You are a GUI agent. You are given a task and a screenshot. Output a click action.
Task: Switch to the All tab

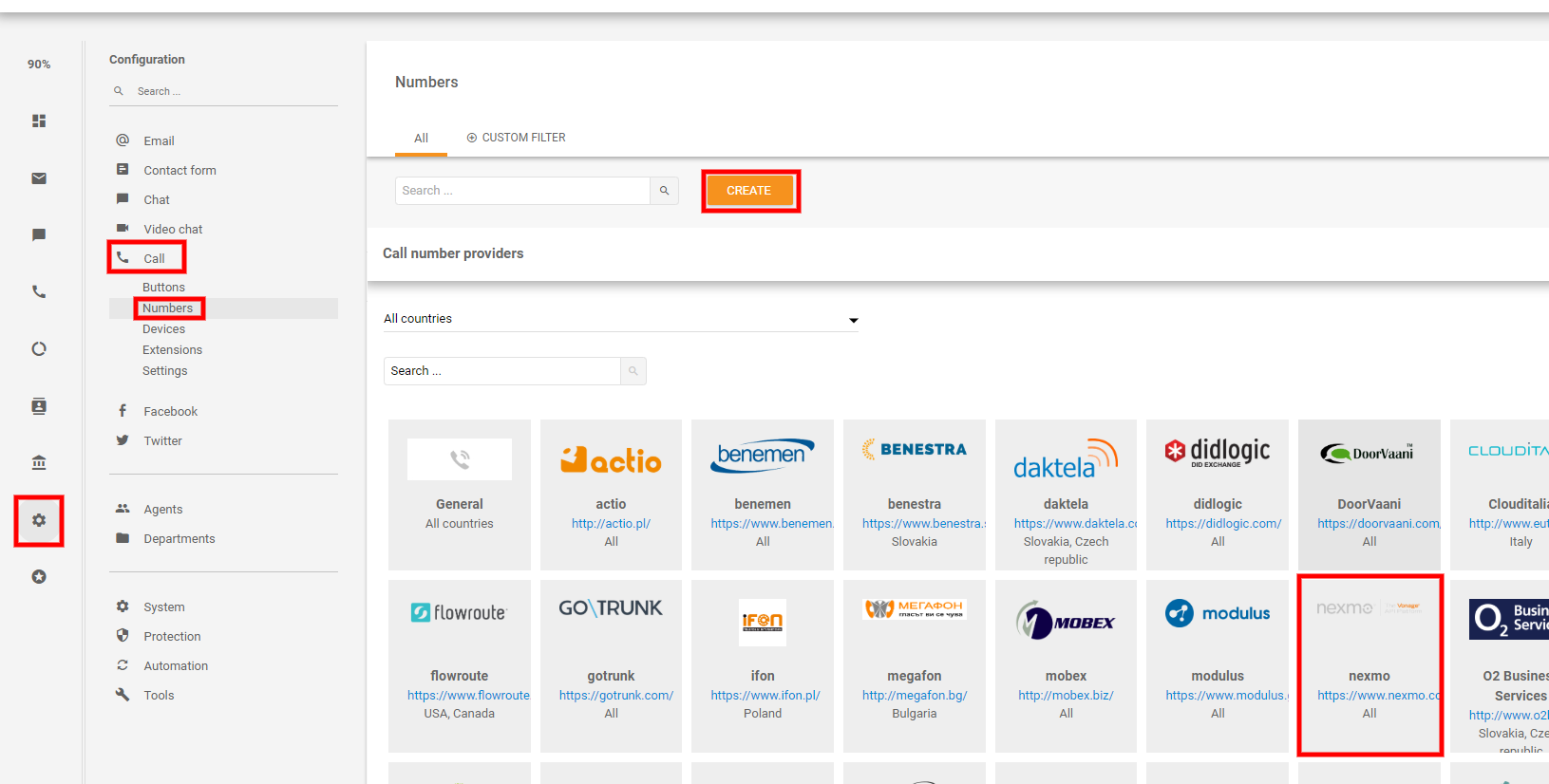(421, 138)
